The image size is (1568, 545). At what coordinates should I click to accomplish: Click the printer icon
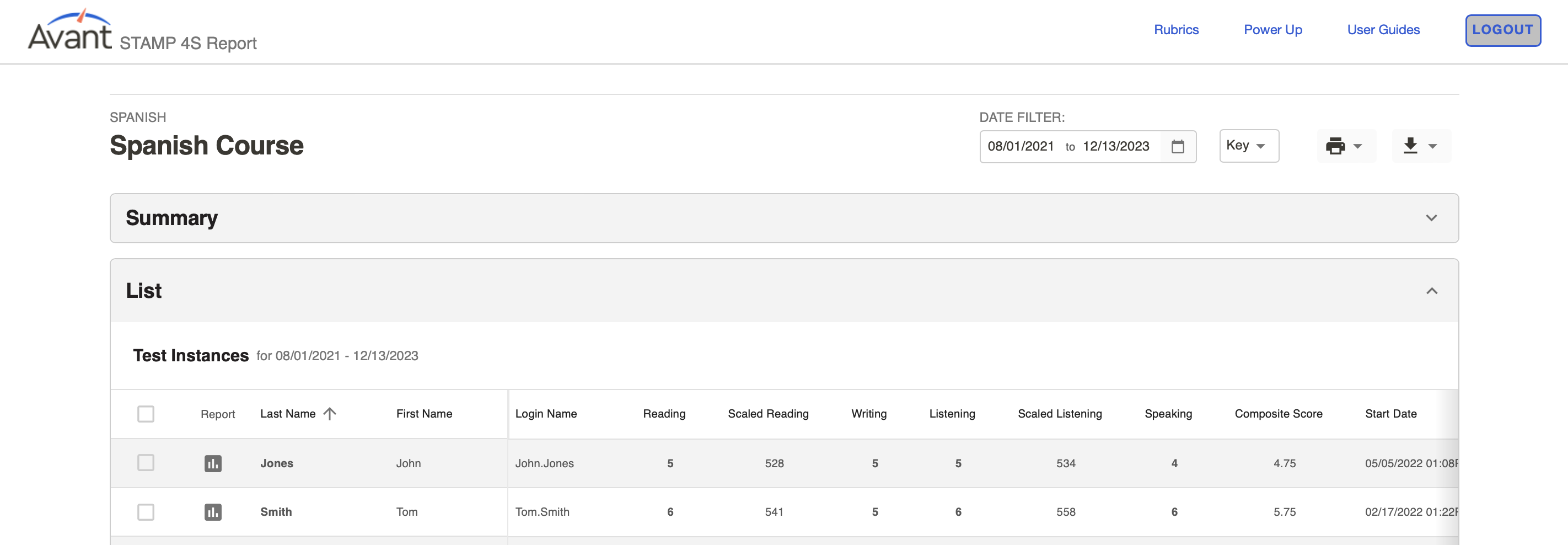[1335, 146]
